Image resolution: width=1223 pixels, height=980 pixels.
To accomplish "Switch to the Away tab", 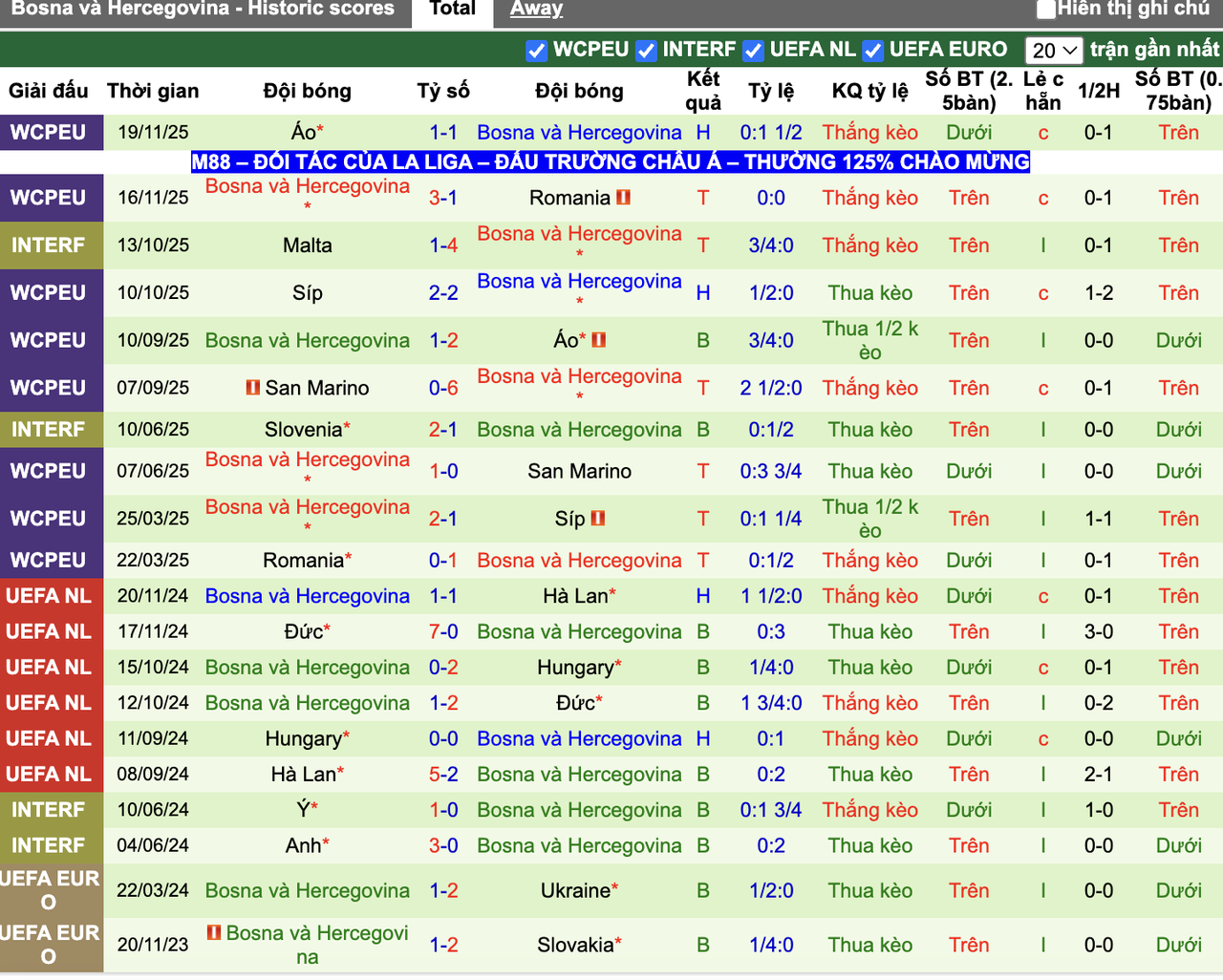I will [x=536, y=10].
